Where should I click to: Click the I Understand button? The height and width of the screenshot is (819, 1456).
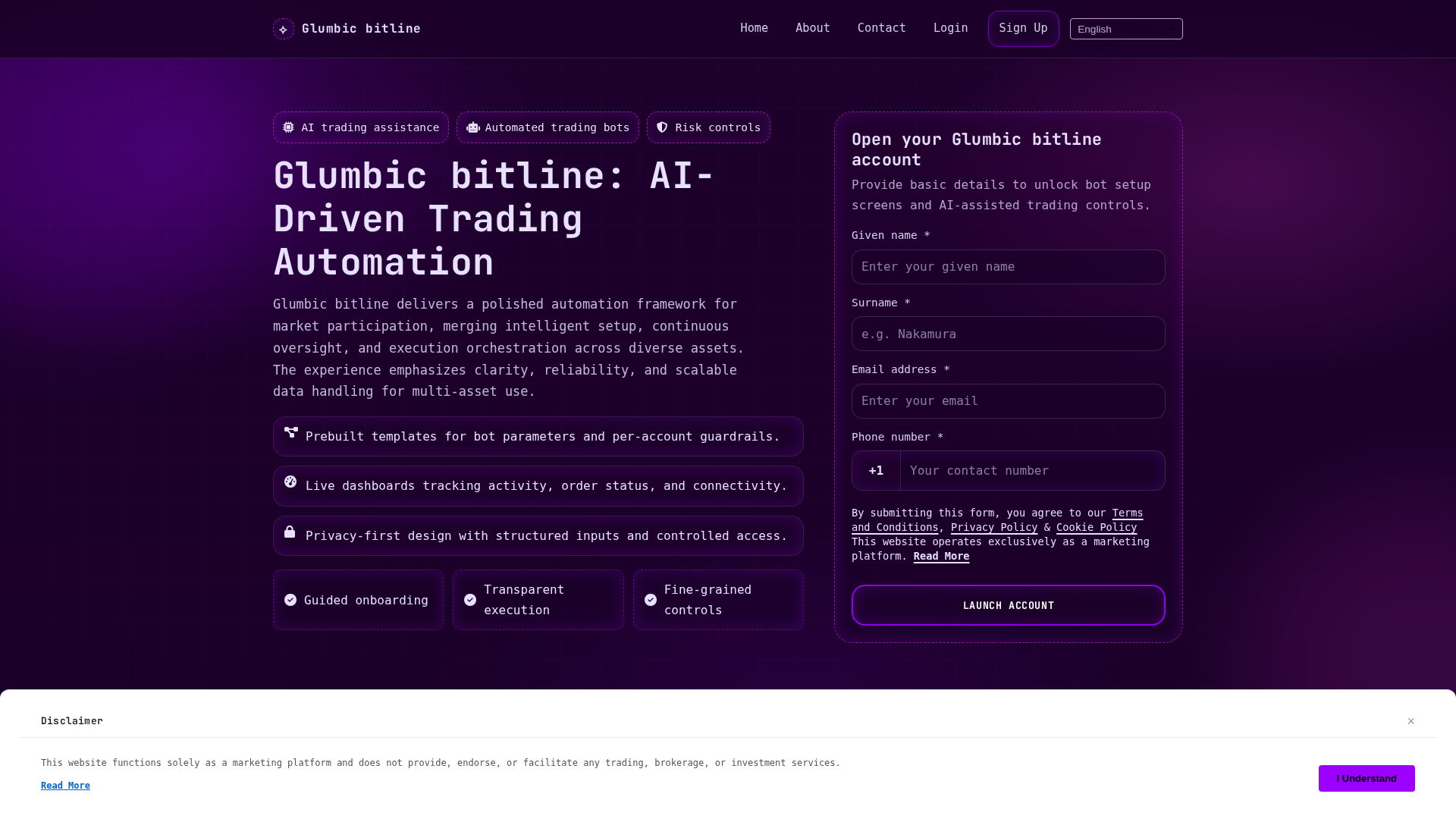pos(1367,779)
